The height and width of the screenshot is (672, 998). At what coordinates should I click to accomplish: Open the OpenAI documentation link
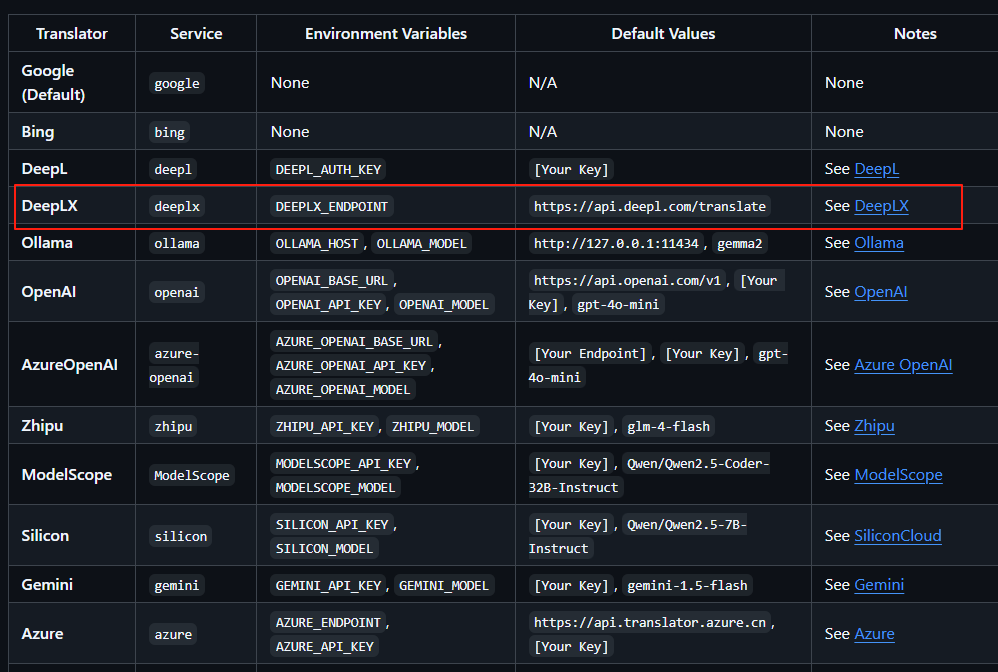[x=880, y=292]
